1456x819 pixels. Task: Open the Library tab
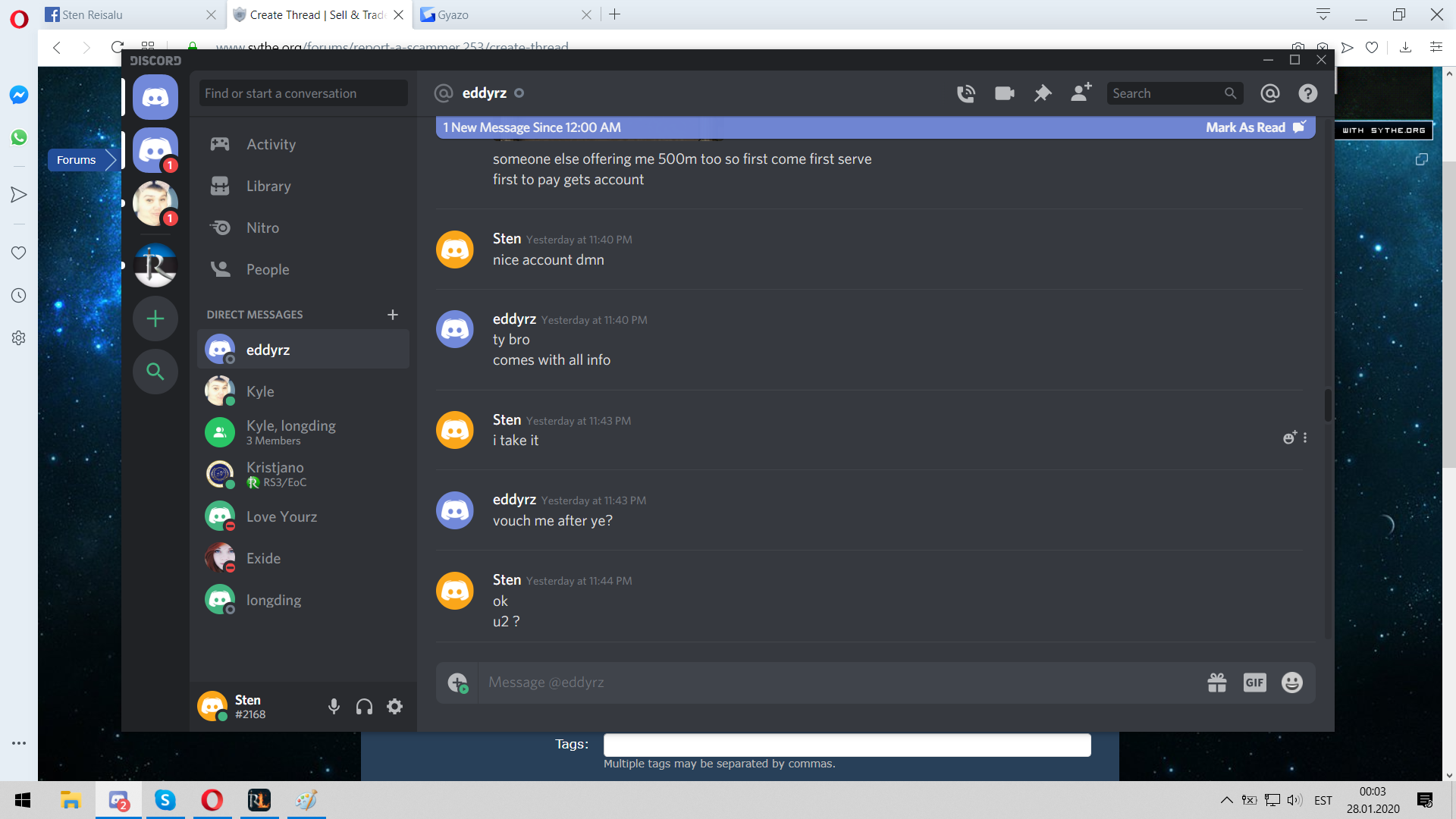(x=268, y=186)
